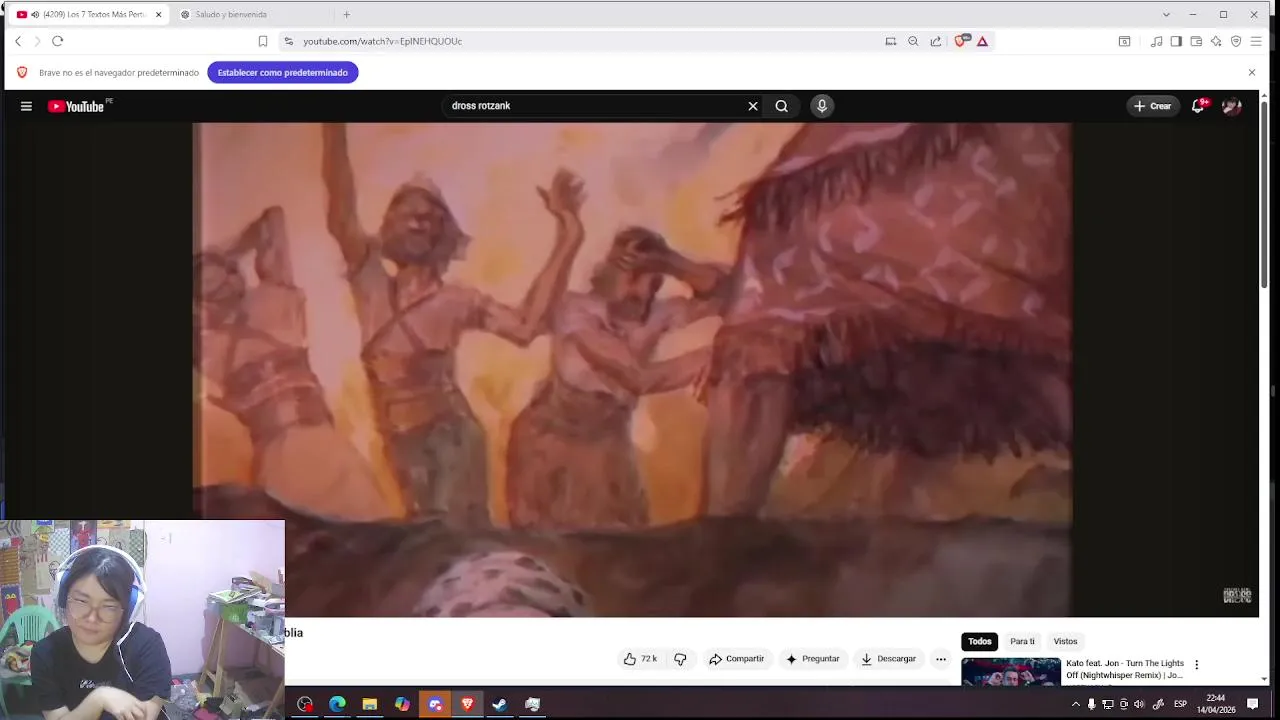Open the Kato feat. Jon video thumbnail
Viewport: 1280px width, 720px height.
[x=1011, y=671]
